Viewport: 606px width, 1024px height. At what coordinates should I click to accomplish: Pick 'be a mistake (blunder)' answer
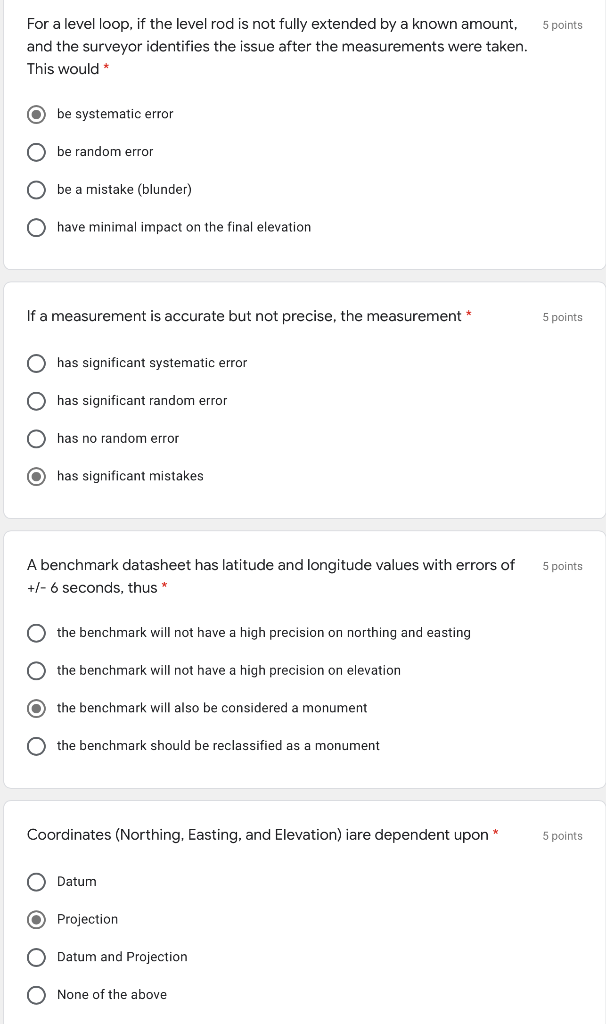click(36, 190)
